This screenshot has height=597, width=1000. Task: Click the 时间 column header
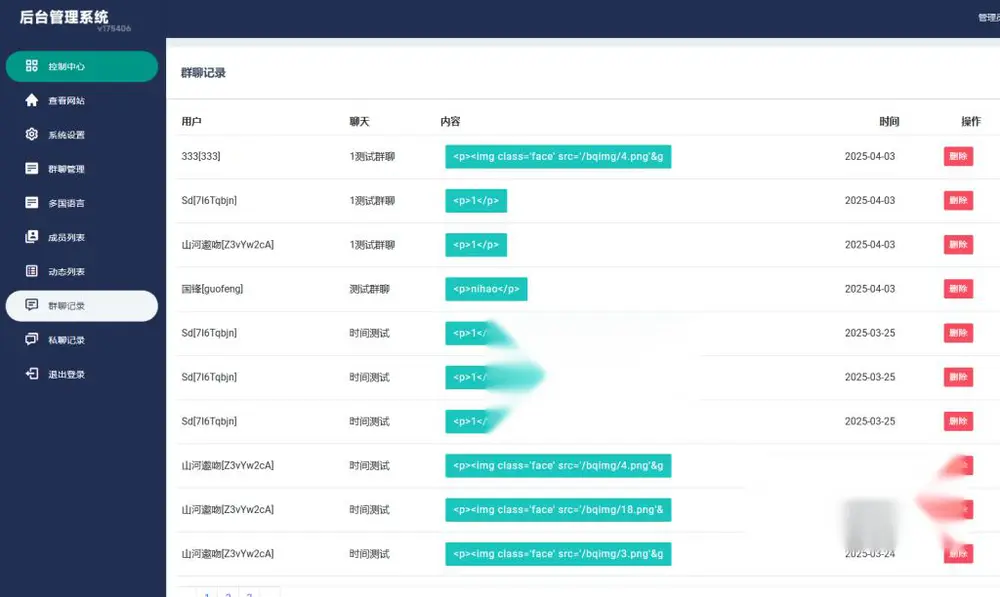pos(889,121)
